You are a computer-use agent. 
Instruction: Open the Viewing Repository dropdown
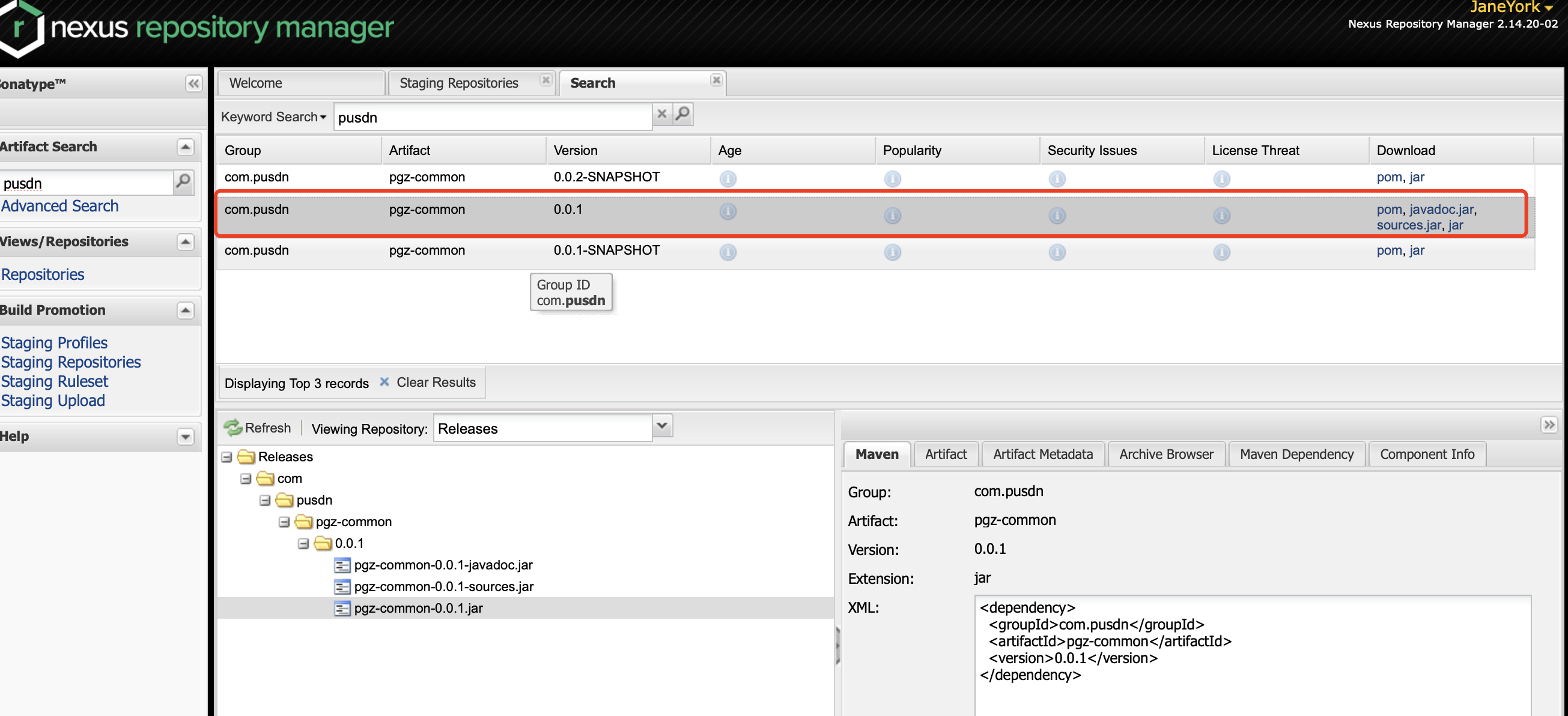pyautogui.click(x=662, y=426)
